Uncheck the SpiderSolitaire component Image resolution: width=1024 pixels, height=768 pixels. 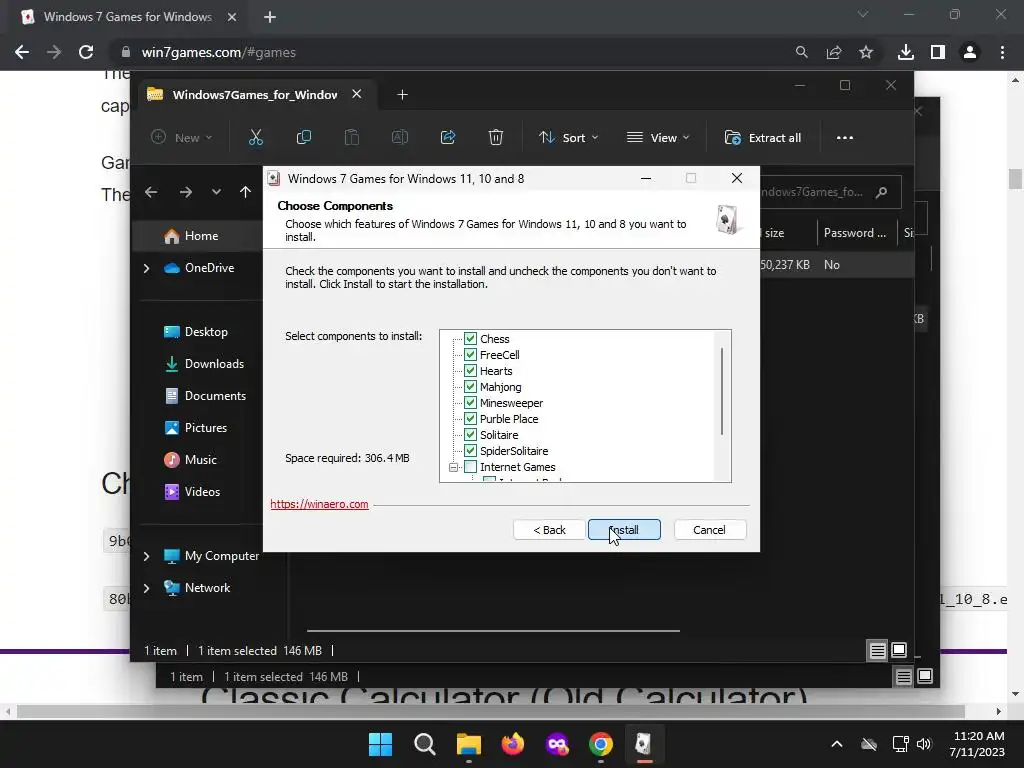tap(470, 451)
